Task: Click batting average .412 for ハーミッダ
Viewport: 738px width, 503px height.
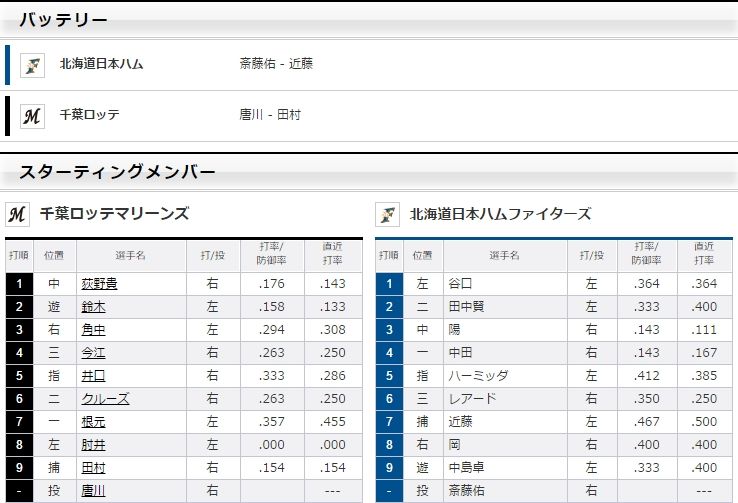Action: (647, 376)
